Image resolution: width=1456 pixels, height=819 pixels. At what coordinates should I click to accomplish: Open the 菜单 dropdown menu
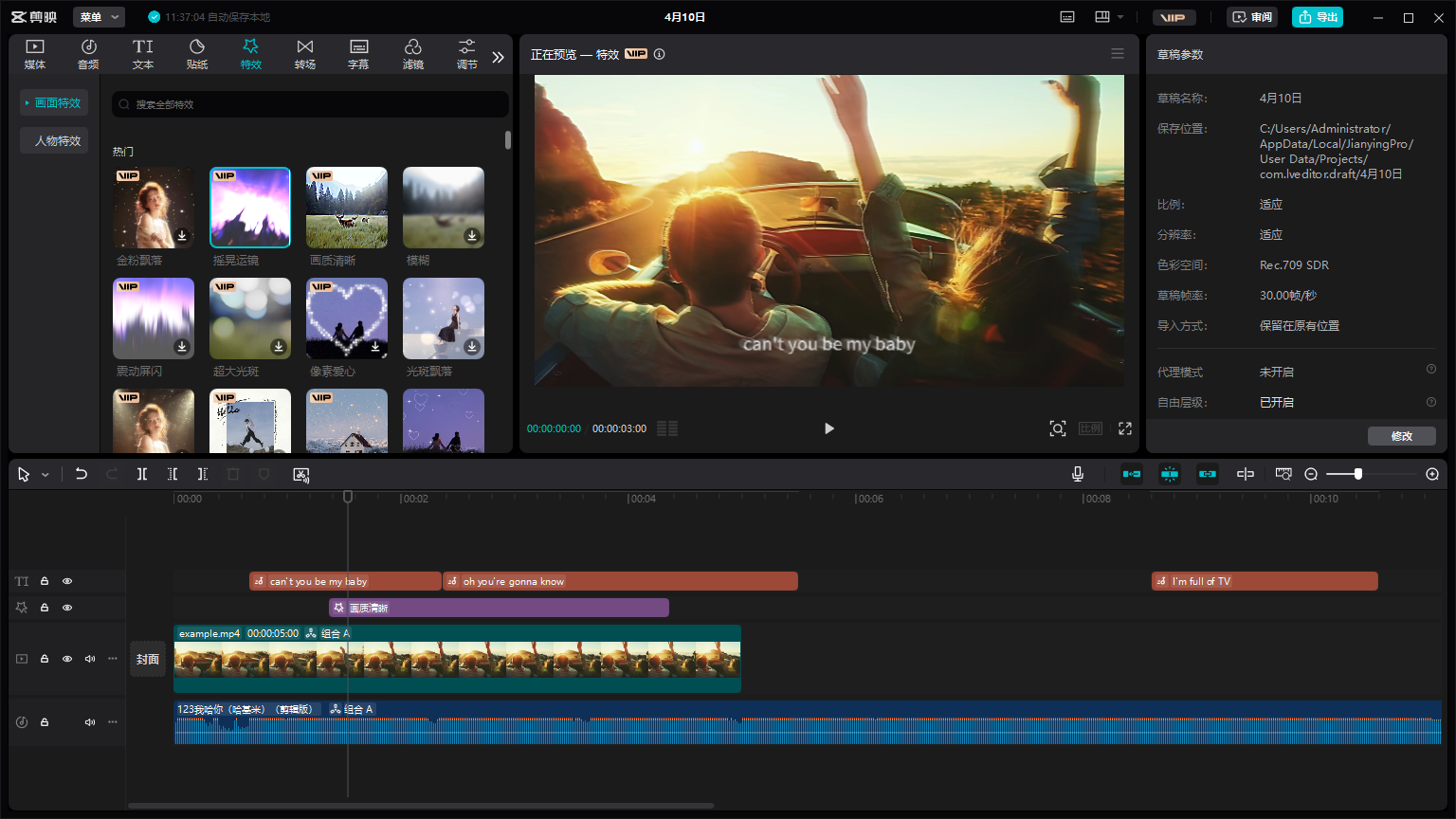[99, 16]
